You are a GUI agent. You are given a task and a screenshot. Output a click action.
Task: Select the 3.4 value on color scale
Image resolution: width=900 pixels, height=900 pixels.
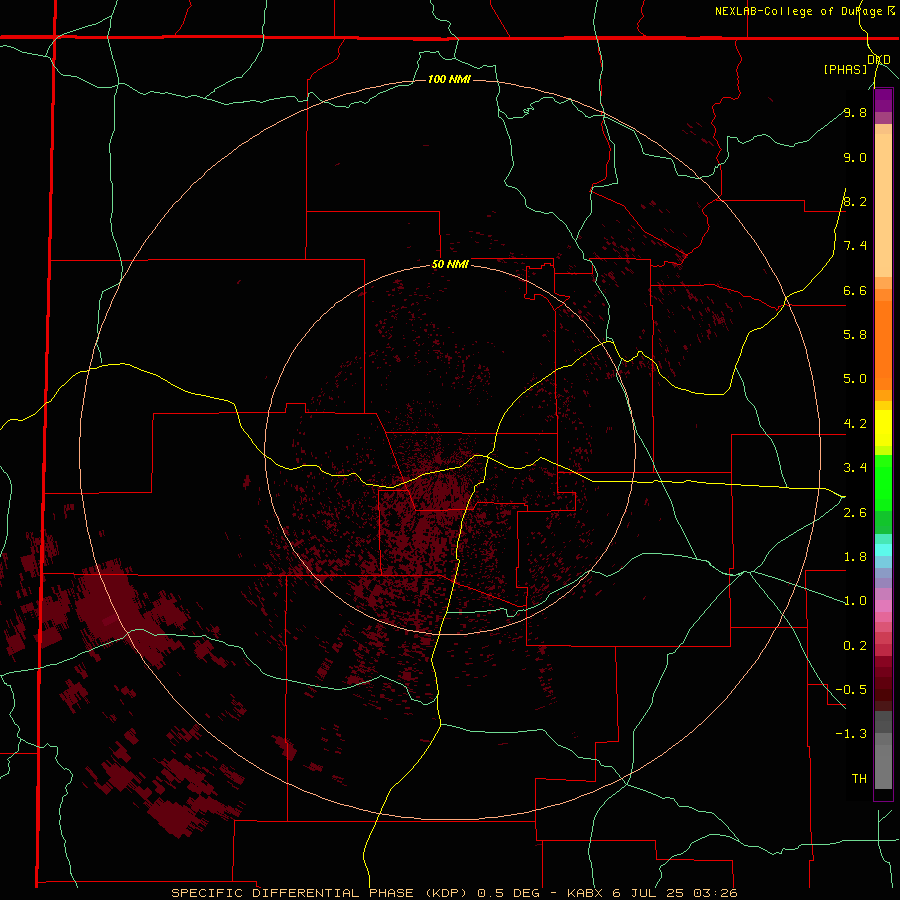(x=855, y=468)
